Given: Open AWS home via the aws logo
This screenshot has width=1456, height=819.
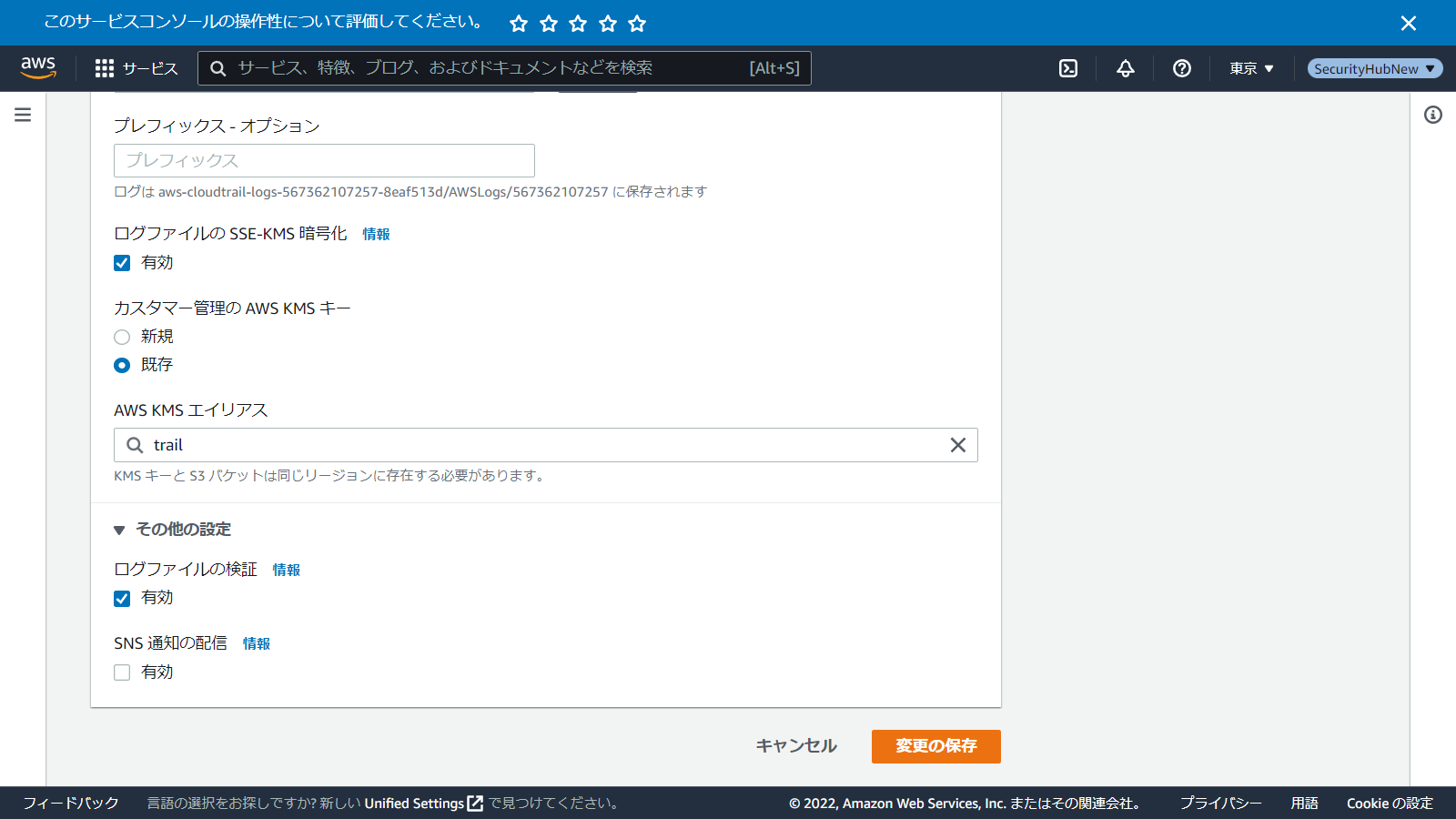Looking at the screenshot, I should 38,67.
